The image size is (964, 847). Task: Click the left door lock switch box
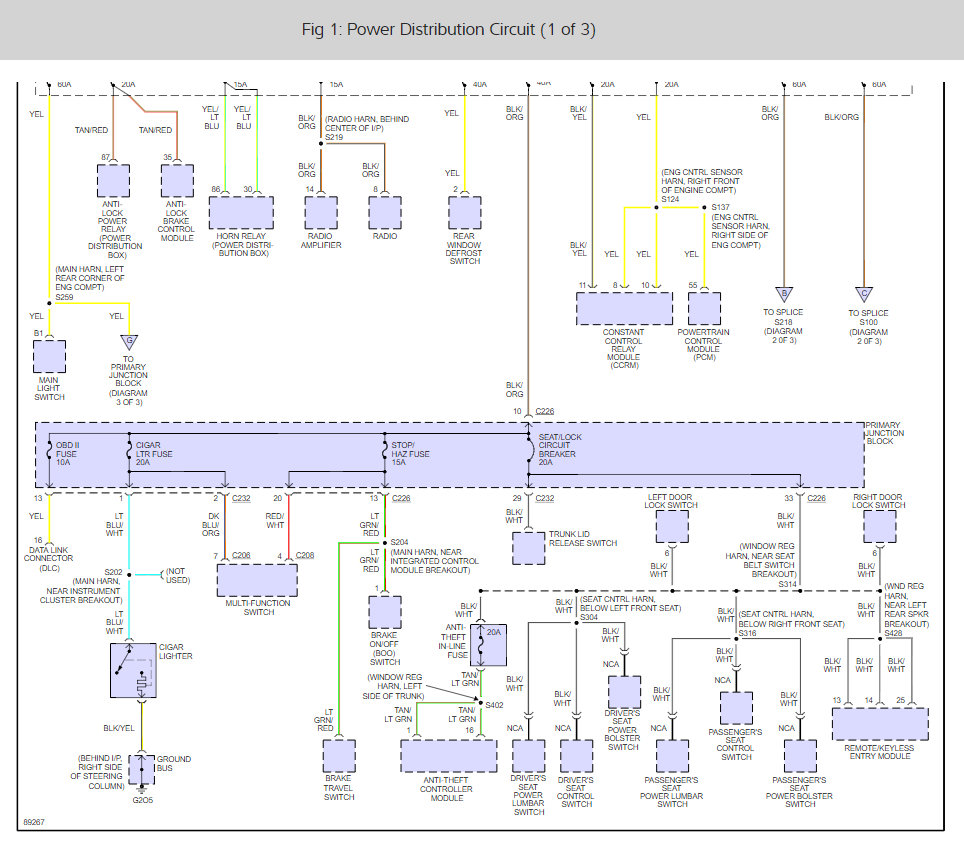click(x=672, y=527)
